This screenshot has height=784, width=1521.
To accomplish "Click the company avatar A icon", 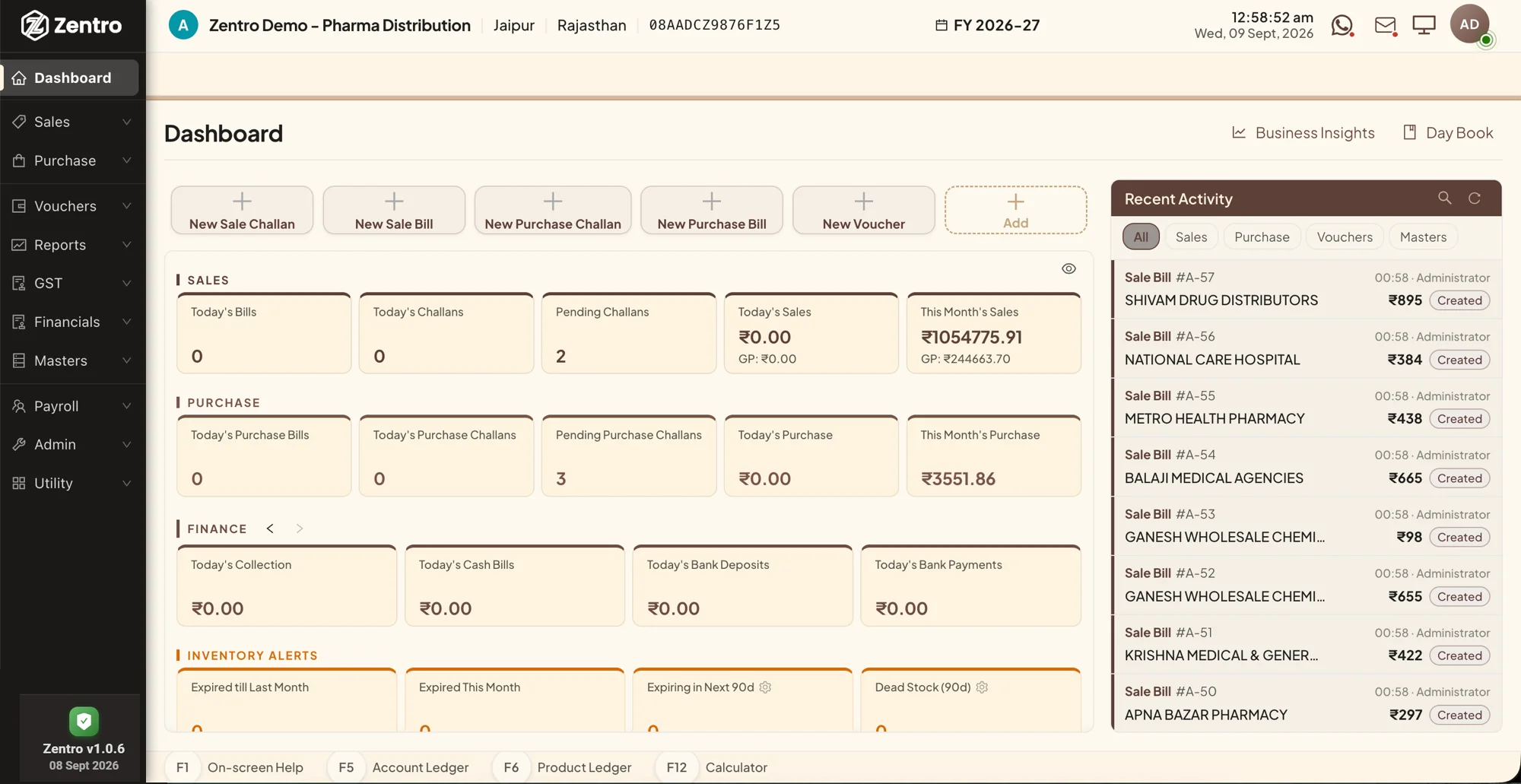I will [183, 25].
